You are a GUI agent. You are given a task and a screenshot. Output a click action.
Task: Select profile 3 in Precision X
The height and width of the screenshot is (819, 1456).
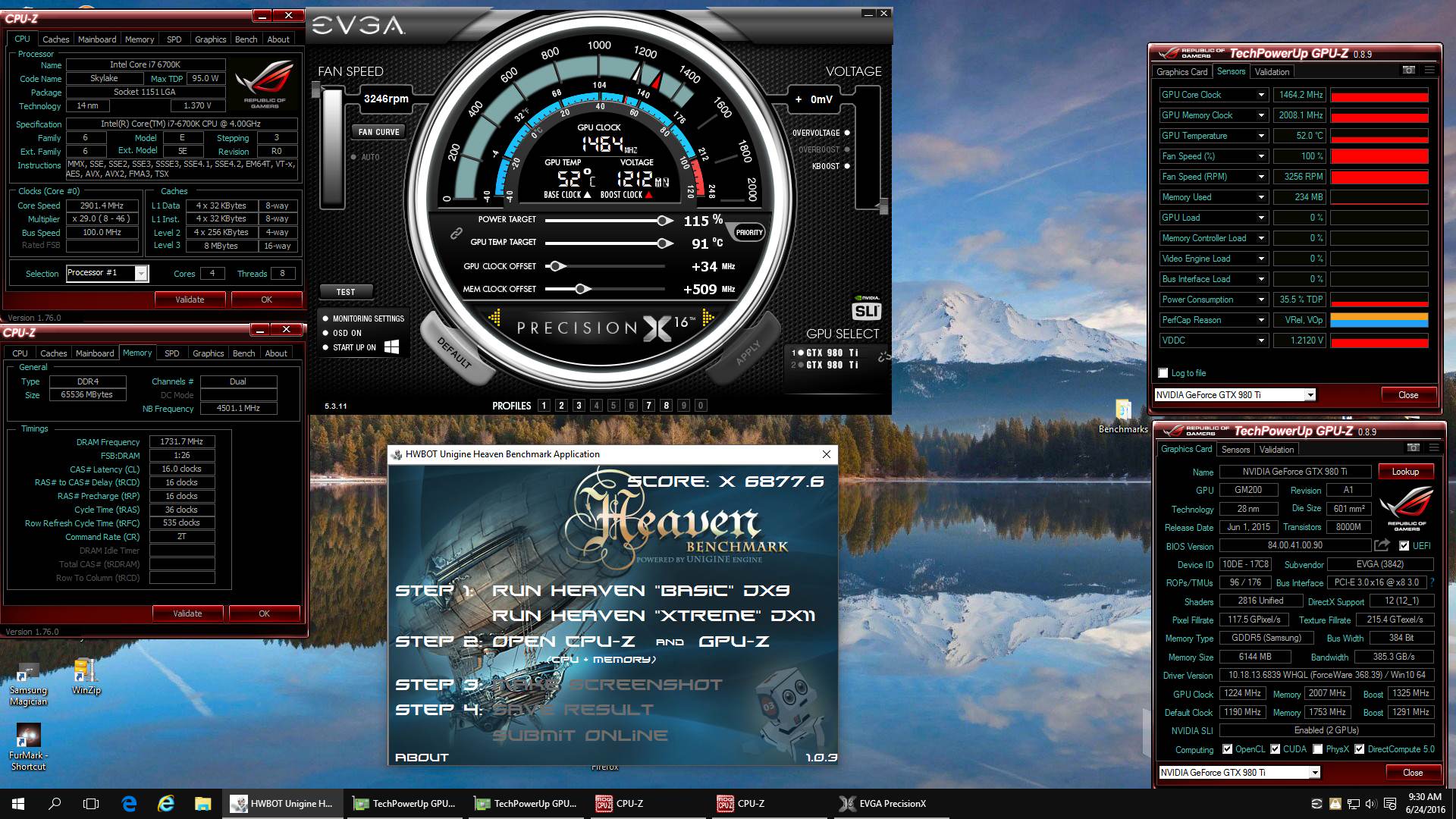(579, 406)
